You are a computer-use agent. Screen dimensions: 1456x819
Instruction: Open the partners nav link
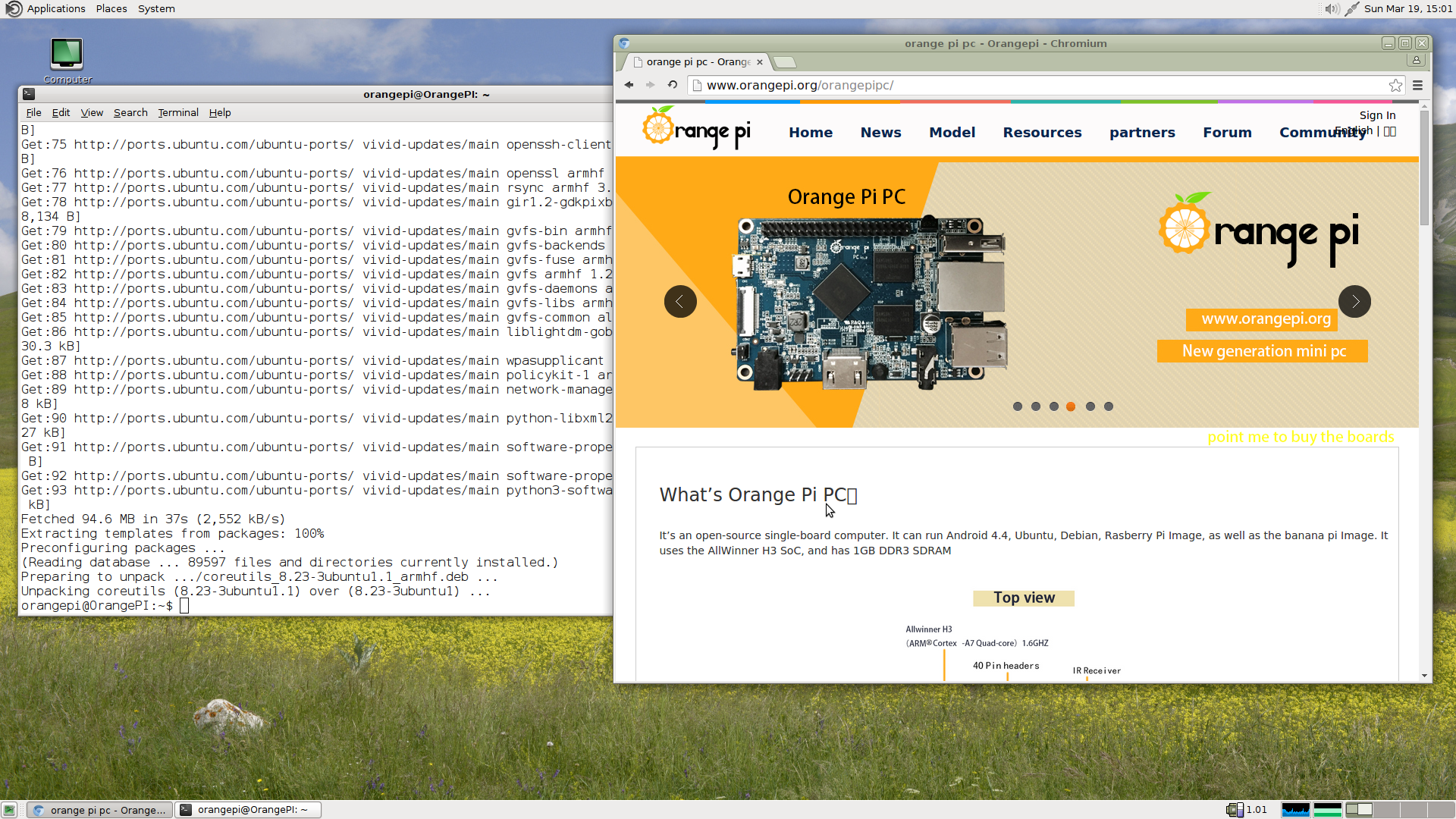(1142, 133)
